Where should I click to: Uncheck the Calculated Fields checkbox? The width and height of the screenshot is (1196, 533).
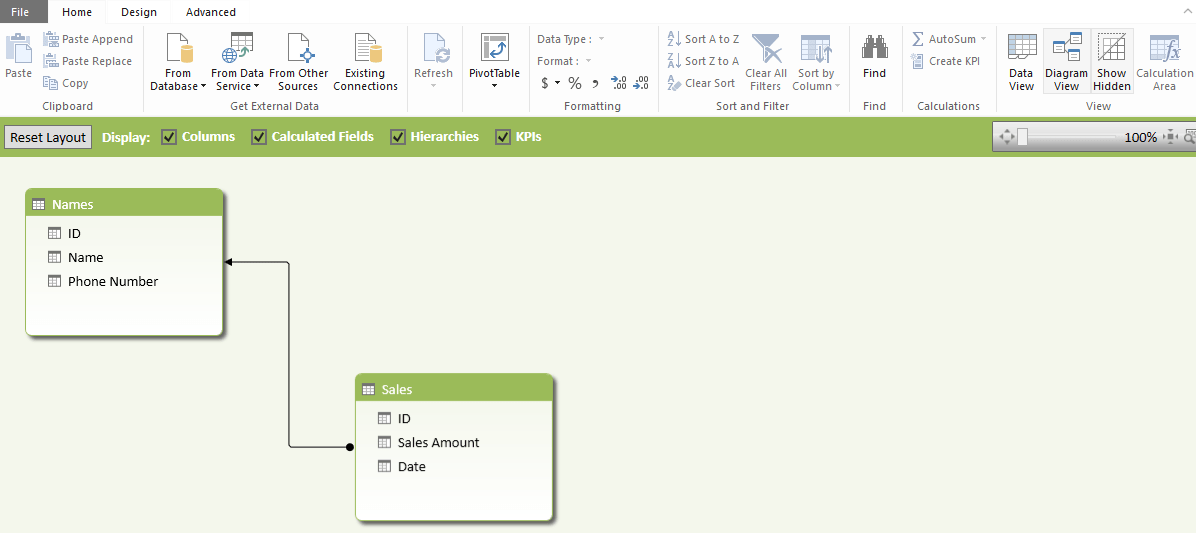click(x=259, y=137)
